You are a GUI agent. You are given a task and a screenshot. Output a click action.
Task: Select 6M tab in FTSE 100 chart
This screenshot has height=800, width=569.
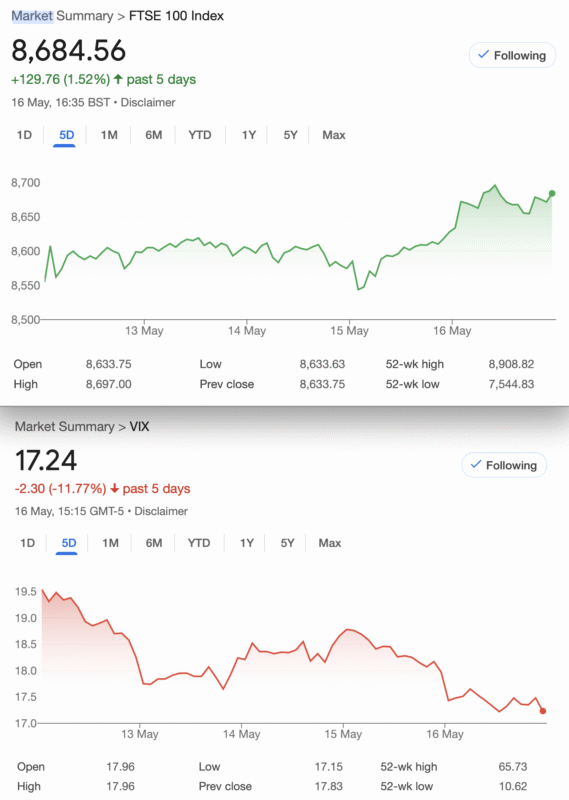click(154, 135)
